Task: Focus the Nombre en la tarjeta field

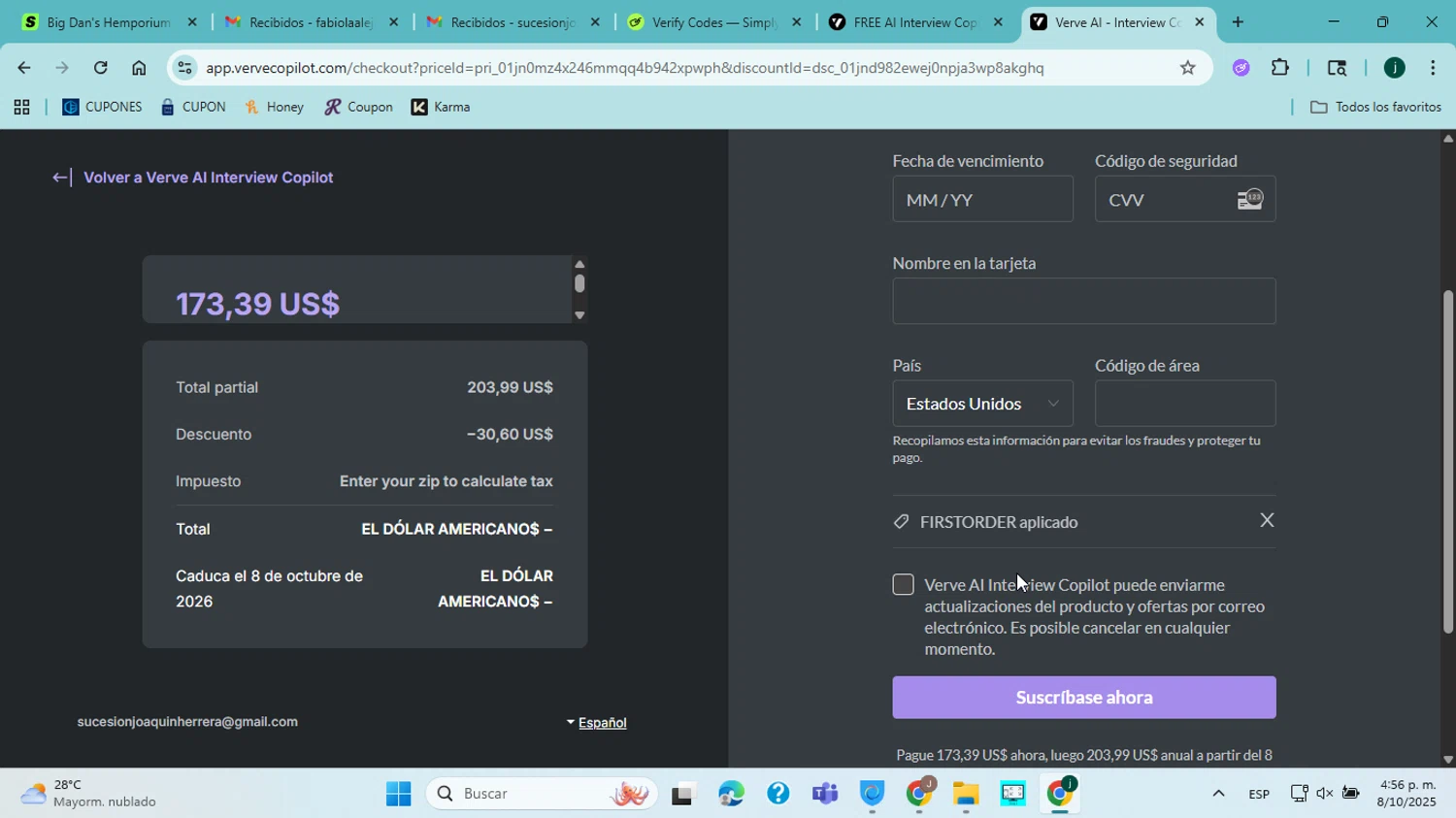Action: (1083, 302)
